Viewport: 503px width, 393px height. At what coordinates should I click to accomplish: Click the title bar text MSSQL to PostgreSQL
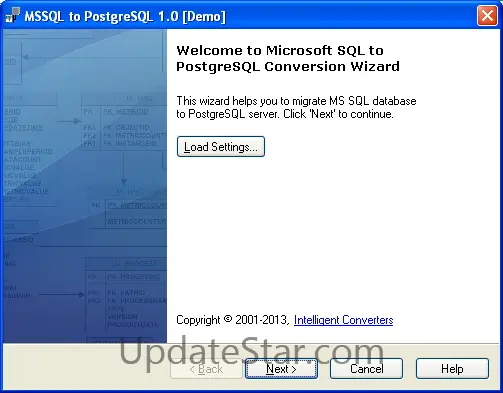tap(125, 16)
